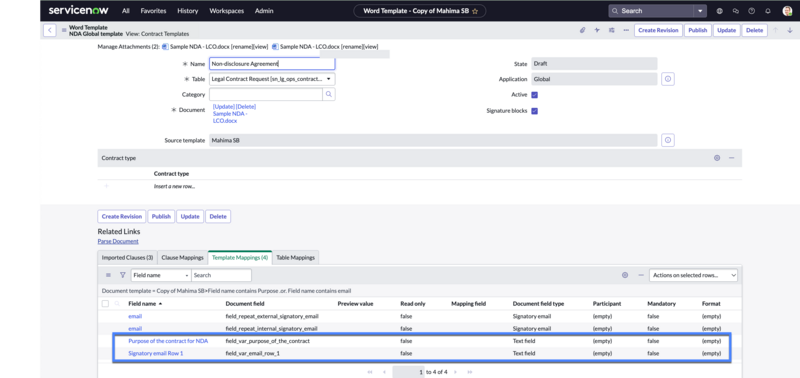Expand the global search options arrow

coord(700,11)
